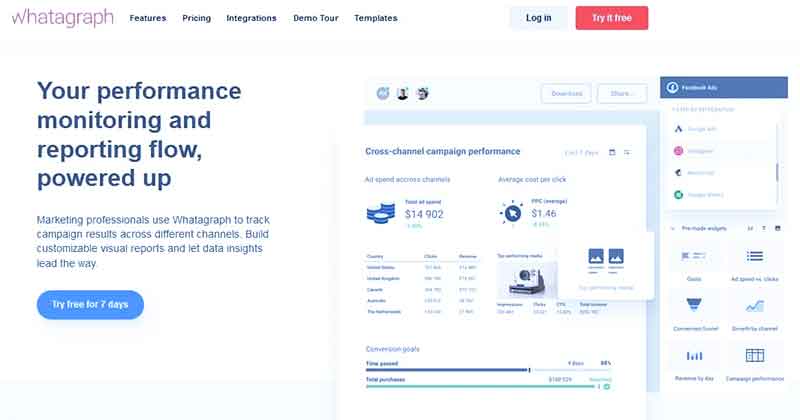This screenshot has height=420, width=800.
Task: Click the Conversion goals heading
Action: [392, 349]
